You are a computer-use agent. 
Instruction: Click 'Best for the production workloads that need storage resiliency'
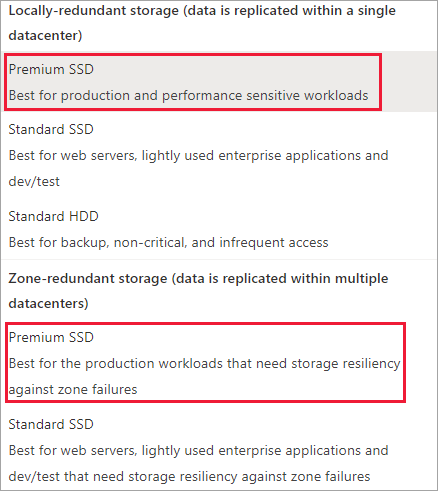click(204, 364)
